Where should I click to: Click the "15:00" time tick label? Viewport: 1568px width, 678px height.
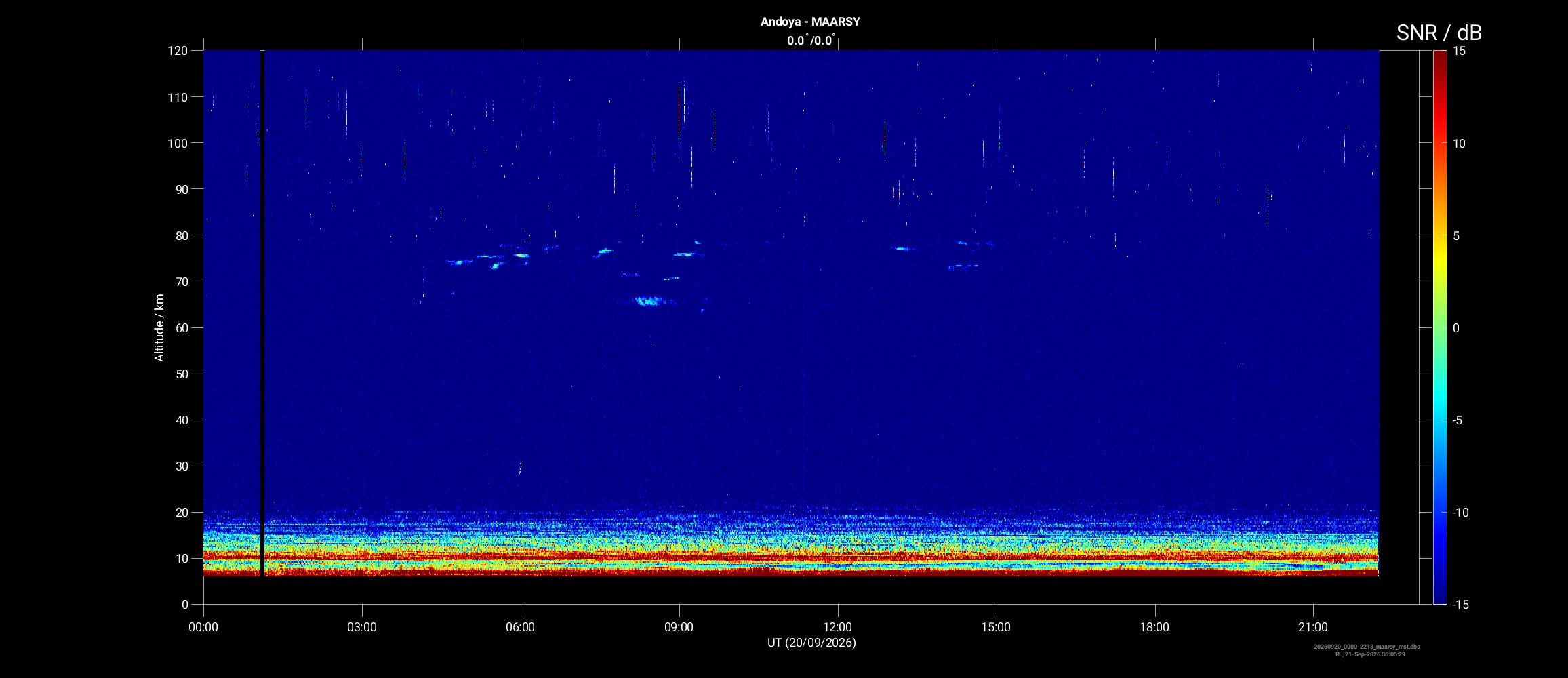coord(996,627)
